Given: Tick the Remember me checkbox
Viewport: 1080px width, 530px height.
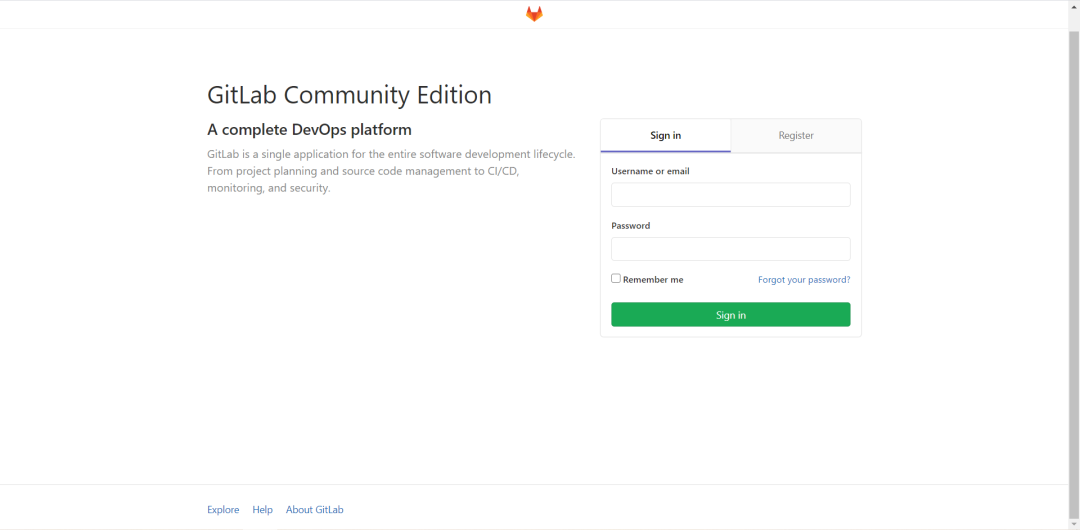Looking at the screenshot, I should click(x=616, y=278).
